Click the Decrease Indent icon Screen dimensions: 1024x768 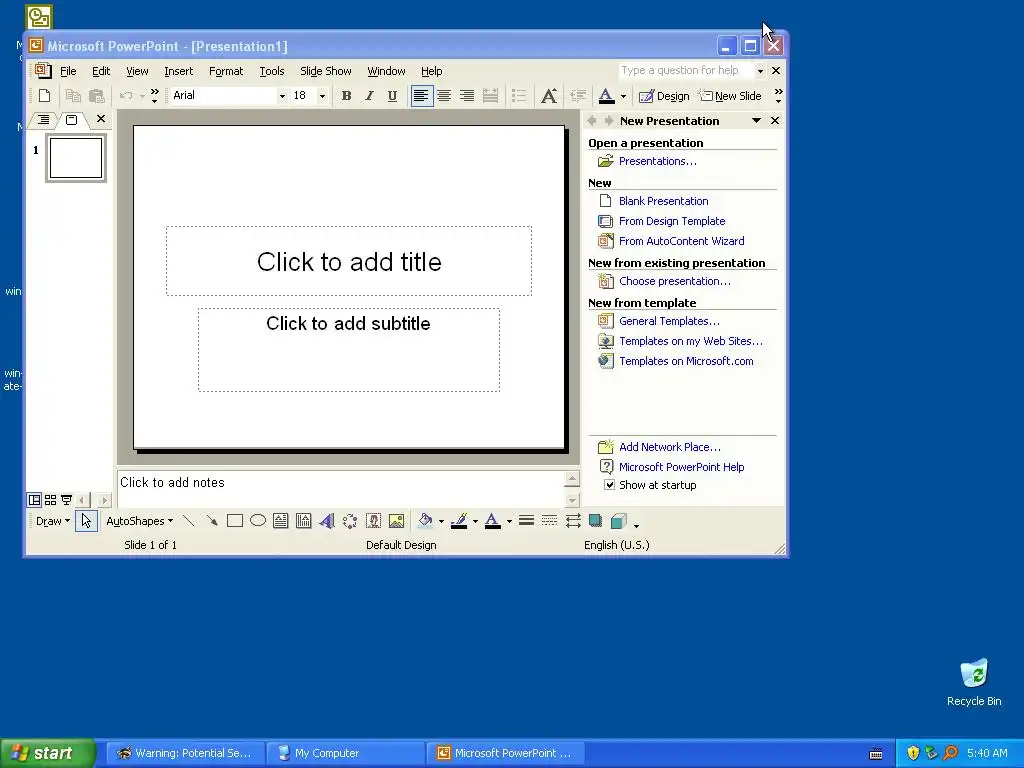coord(578,95)
